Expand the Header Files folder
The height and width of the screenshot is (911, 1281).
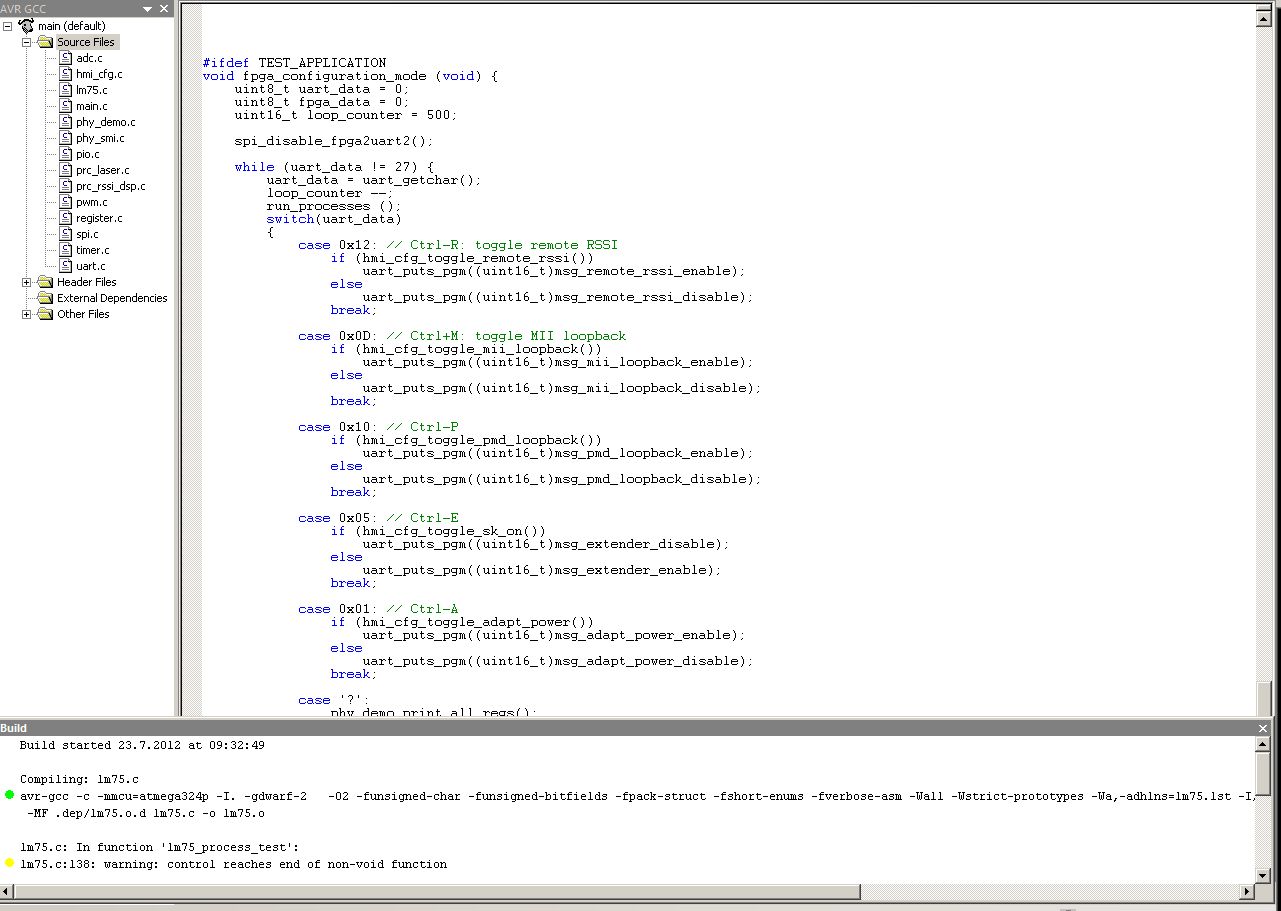(27, 282)
